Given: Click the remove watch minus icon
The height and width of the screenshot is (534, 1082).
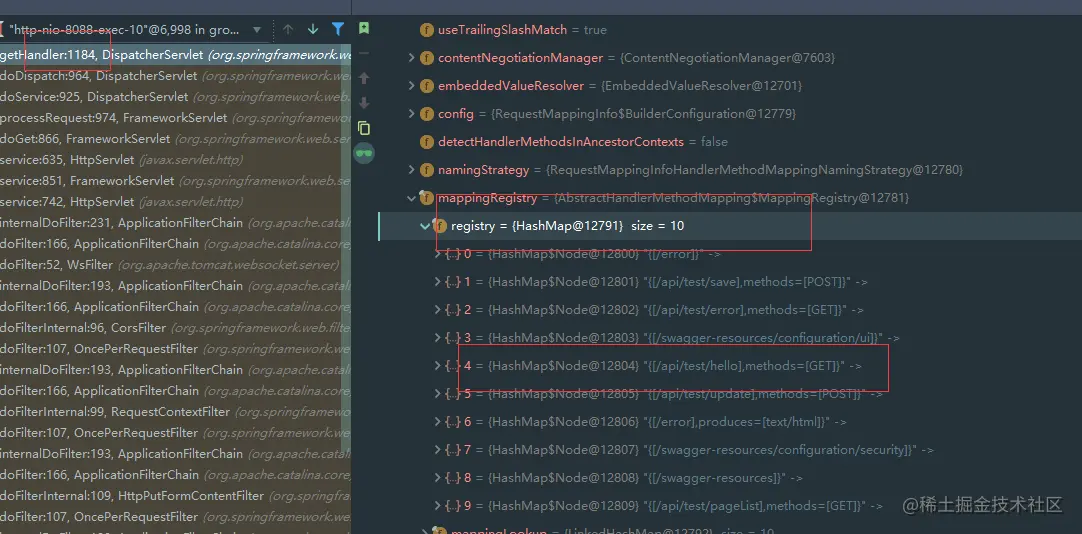Looking at the screenshot, I should tap(364, 53).
